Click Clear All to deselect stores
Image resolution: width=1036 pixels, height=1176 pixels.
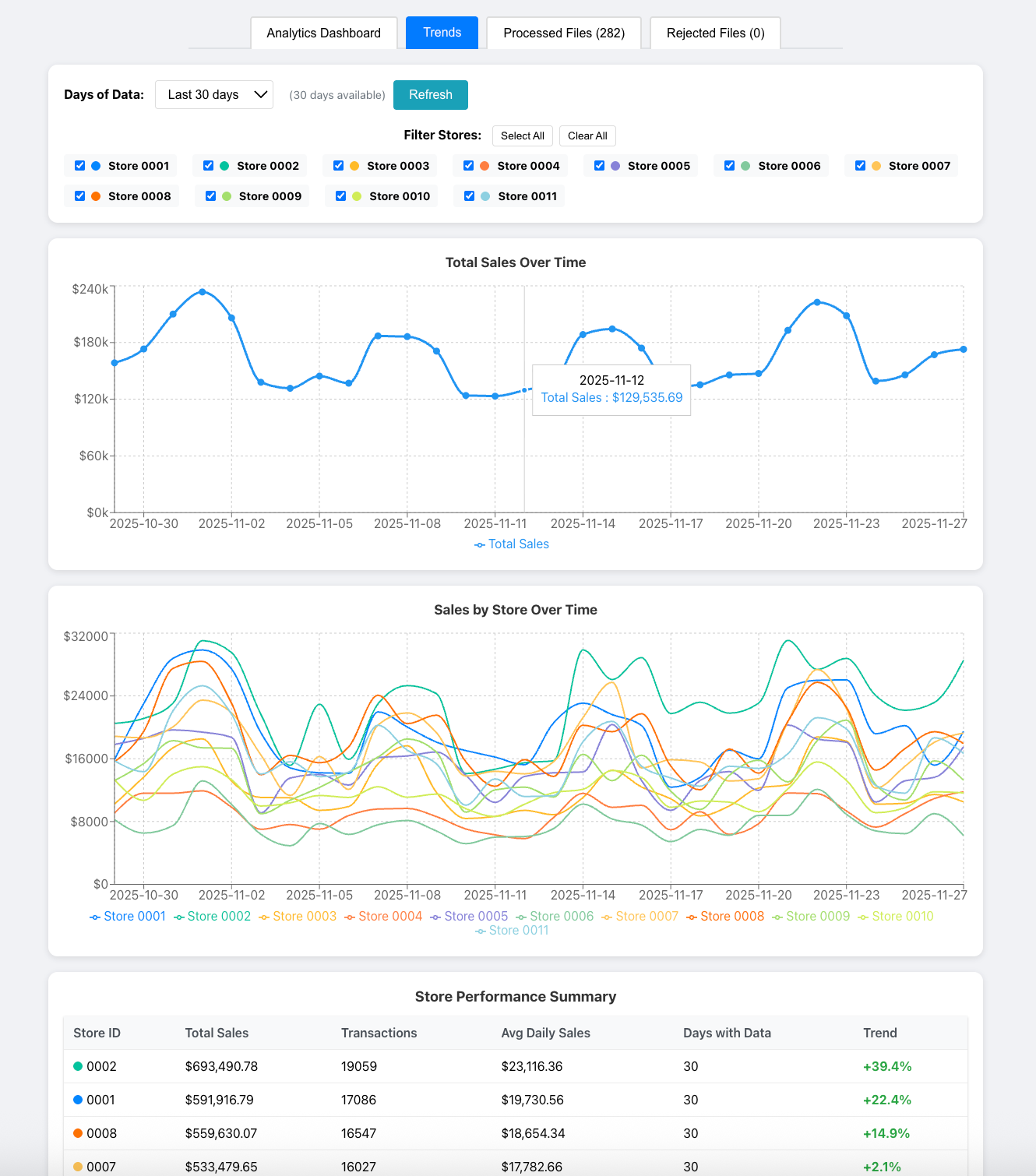587,136
